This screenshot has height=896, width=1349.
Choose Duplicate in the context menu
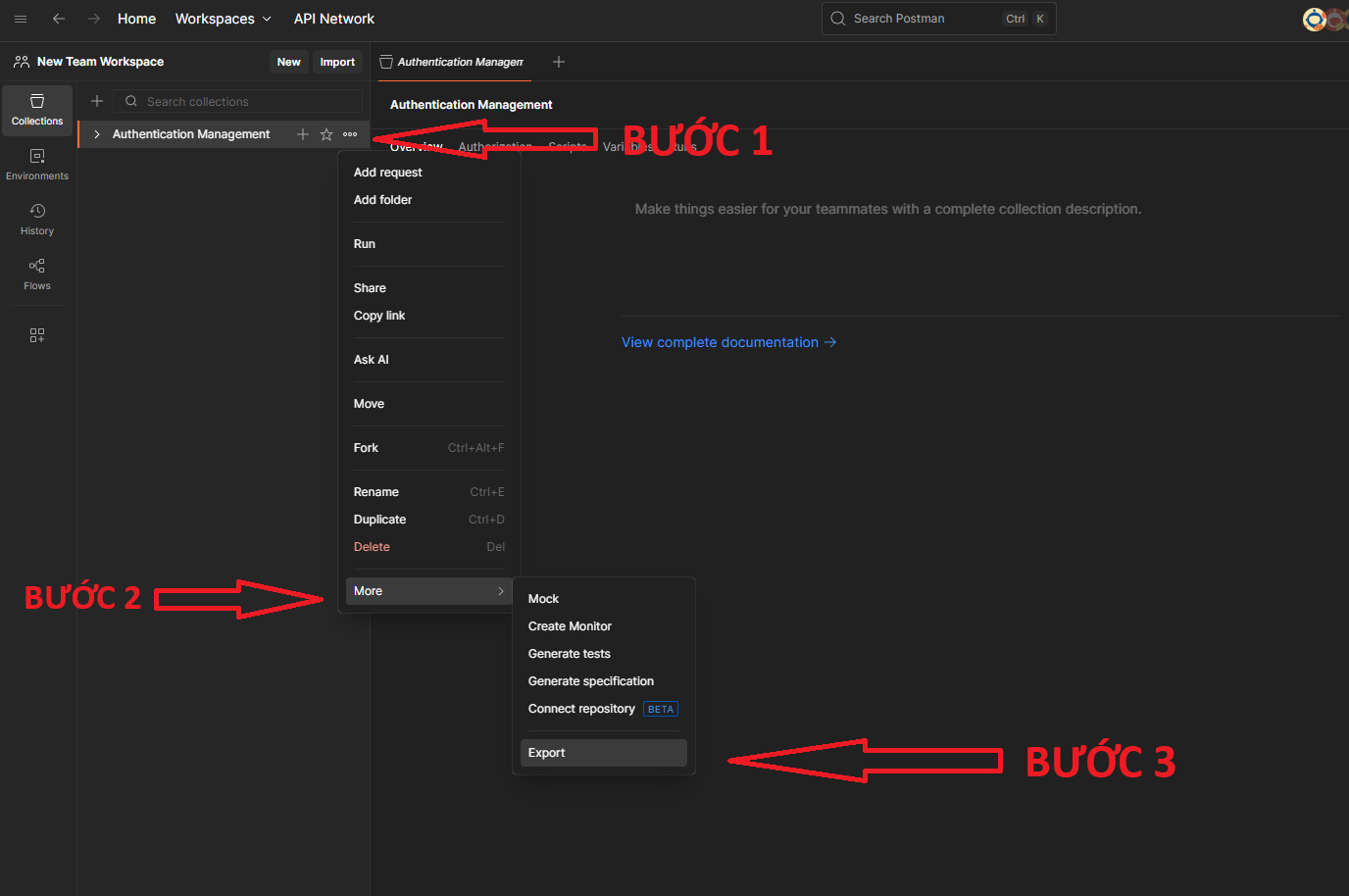[x=380, y=520]
